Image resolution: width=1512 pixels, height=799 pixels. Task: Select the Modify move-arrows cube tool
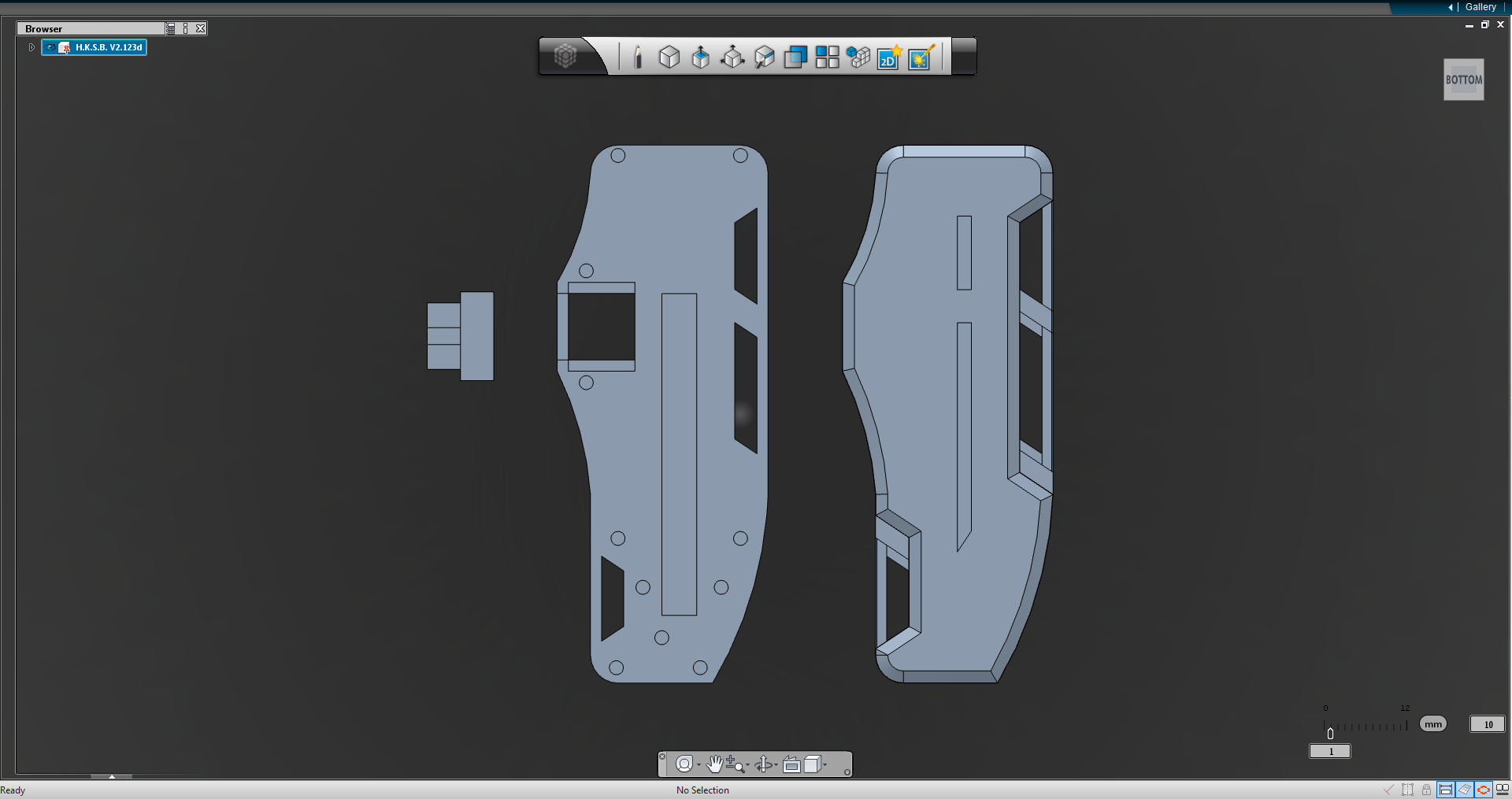click(x=732, y=57)
